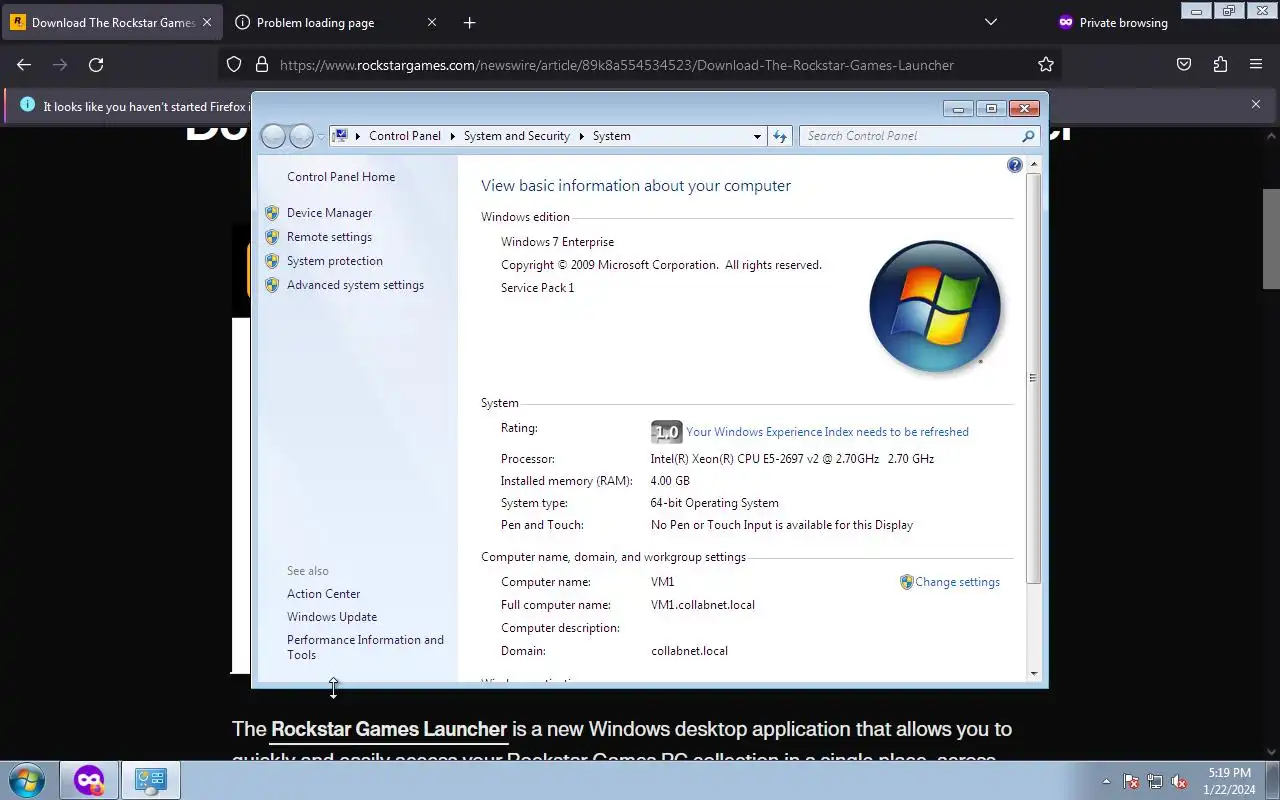Click the Firefox notification info icon
This screenshot has width=1280, height=800.
tap(27, 105)
